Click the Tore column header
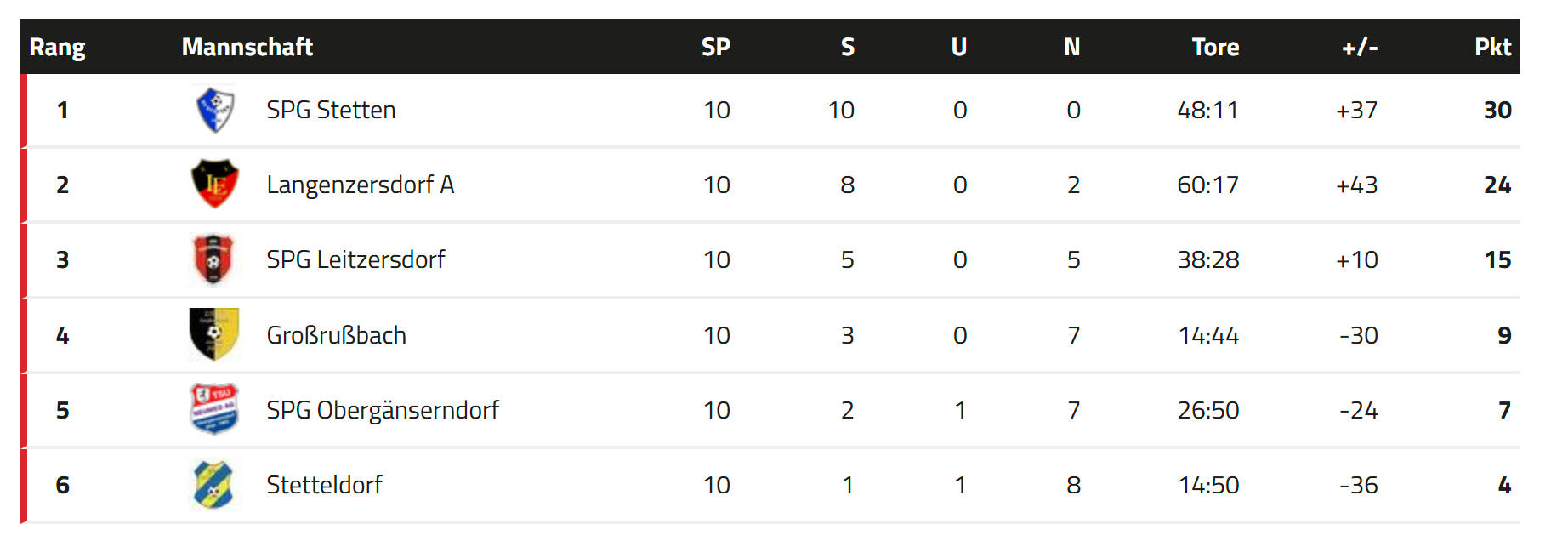The width and height of the screenshot is (1568, 558). point(1215,47)
